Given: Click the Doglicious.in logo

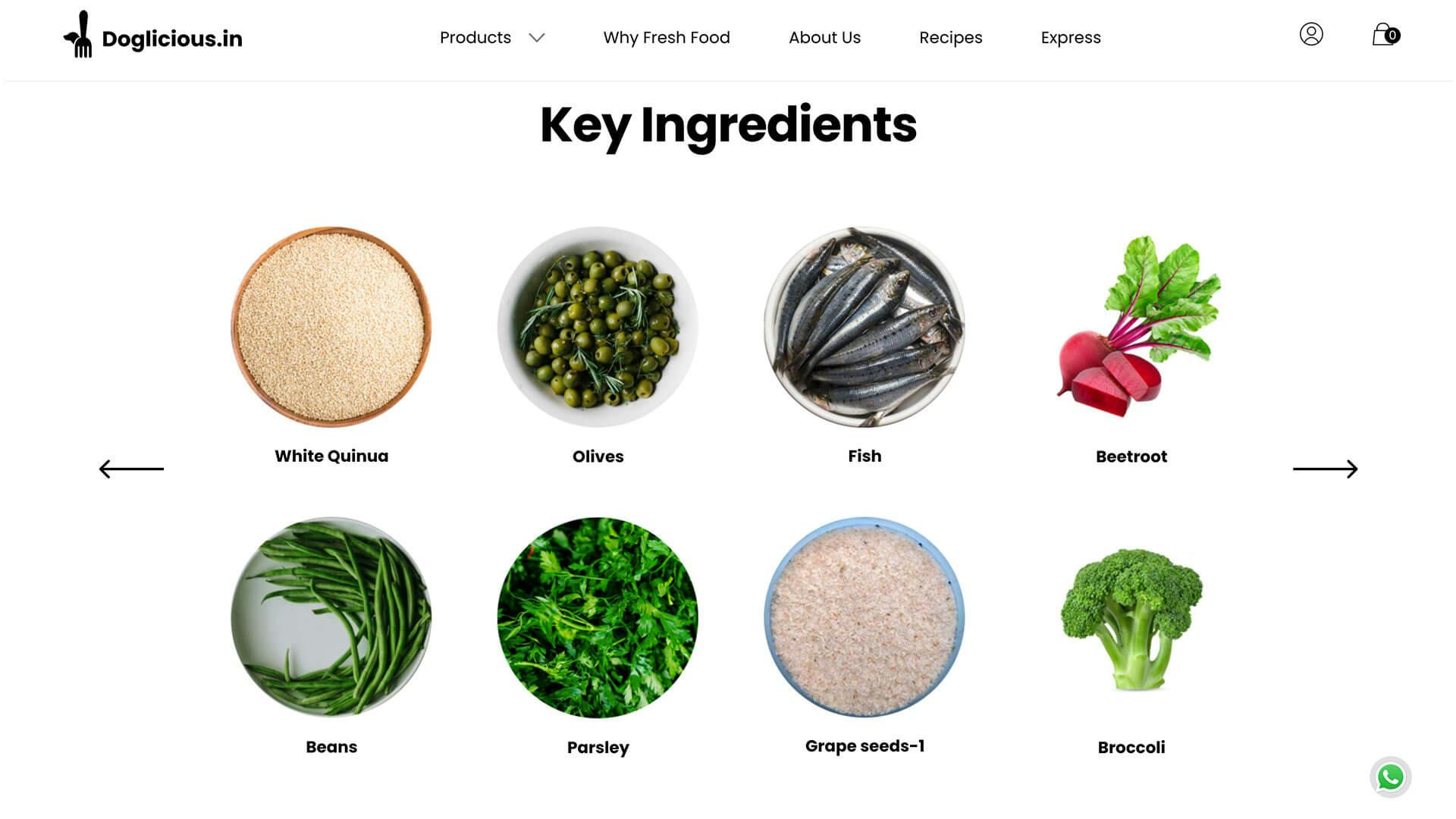Looking at the screenshot, I should (152, 36).
